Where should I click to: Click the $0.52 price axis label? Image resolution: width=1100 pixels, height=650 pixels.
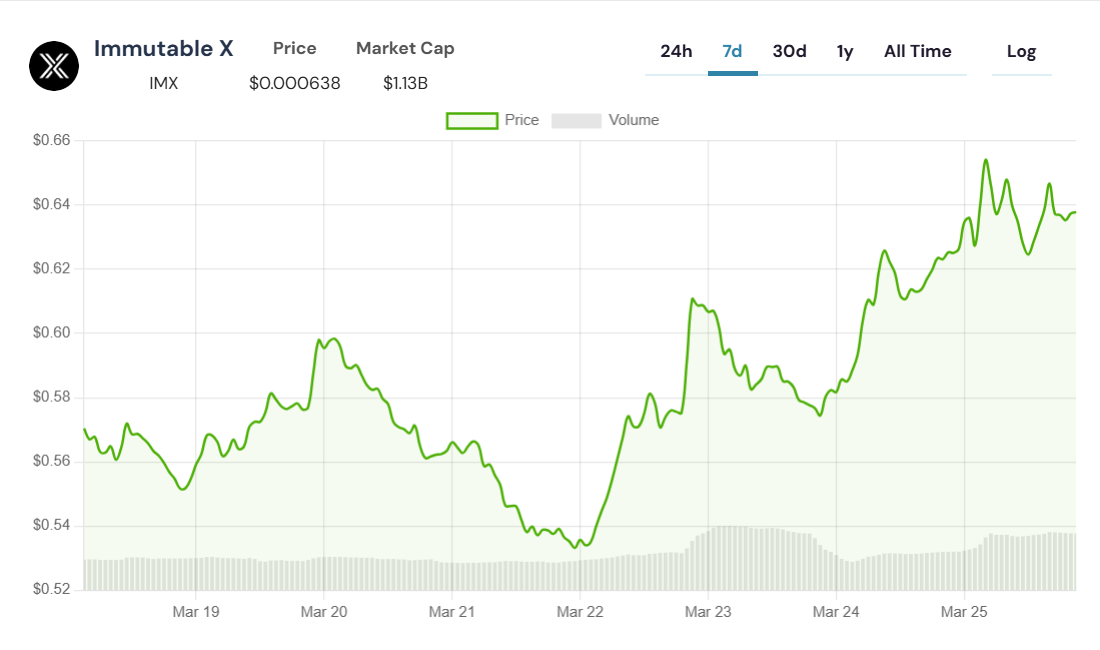click(52, 589)
